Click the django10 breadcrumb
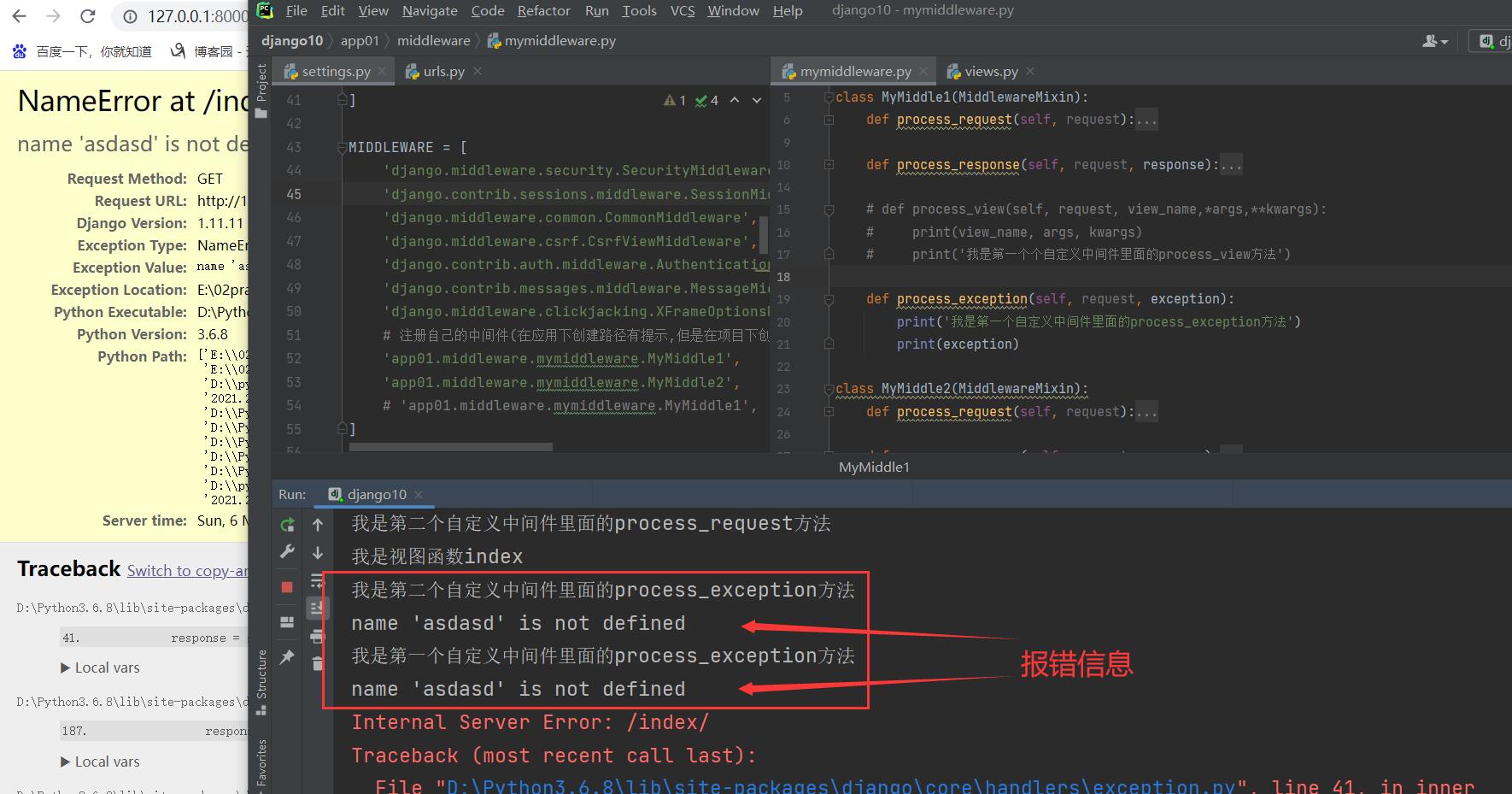 click(292, 40)
